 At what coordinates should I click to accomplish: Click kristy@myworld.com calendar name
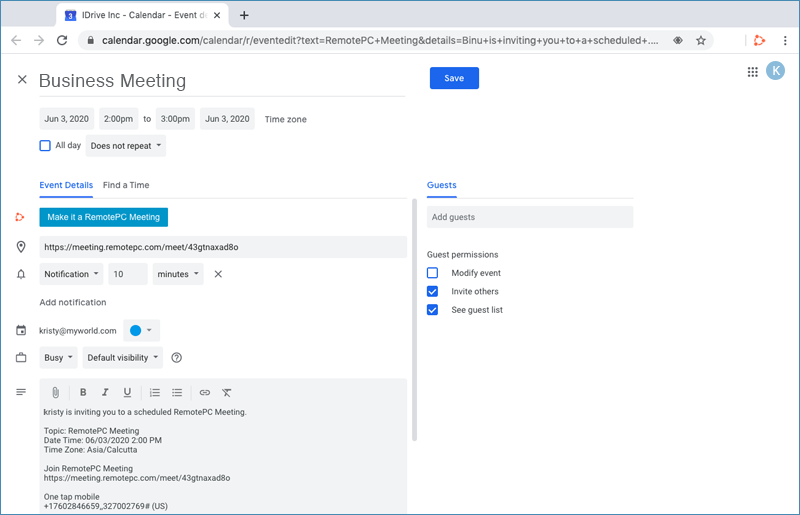(78, 331)
